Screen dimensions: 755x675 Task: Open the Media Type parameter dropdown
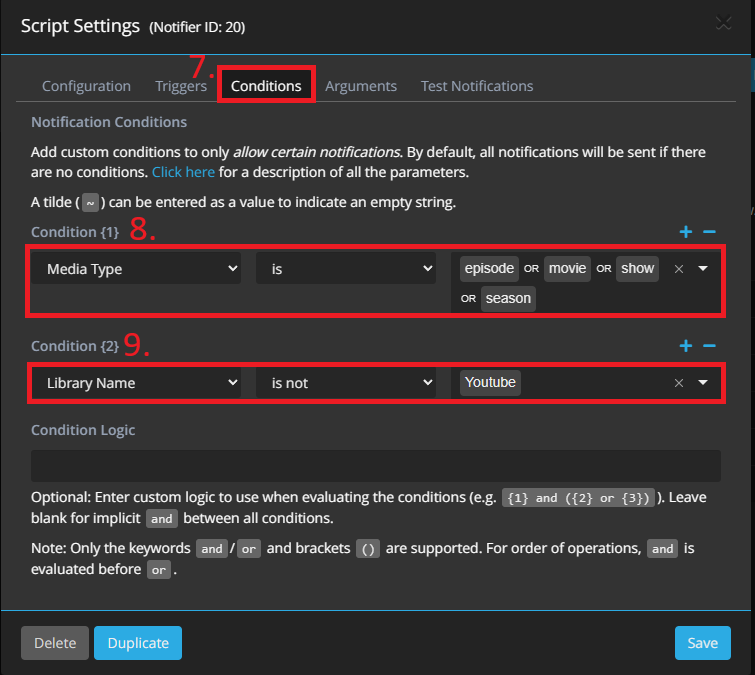136,269
